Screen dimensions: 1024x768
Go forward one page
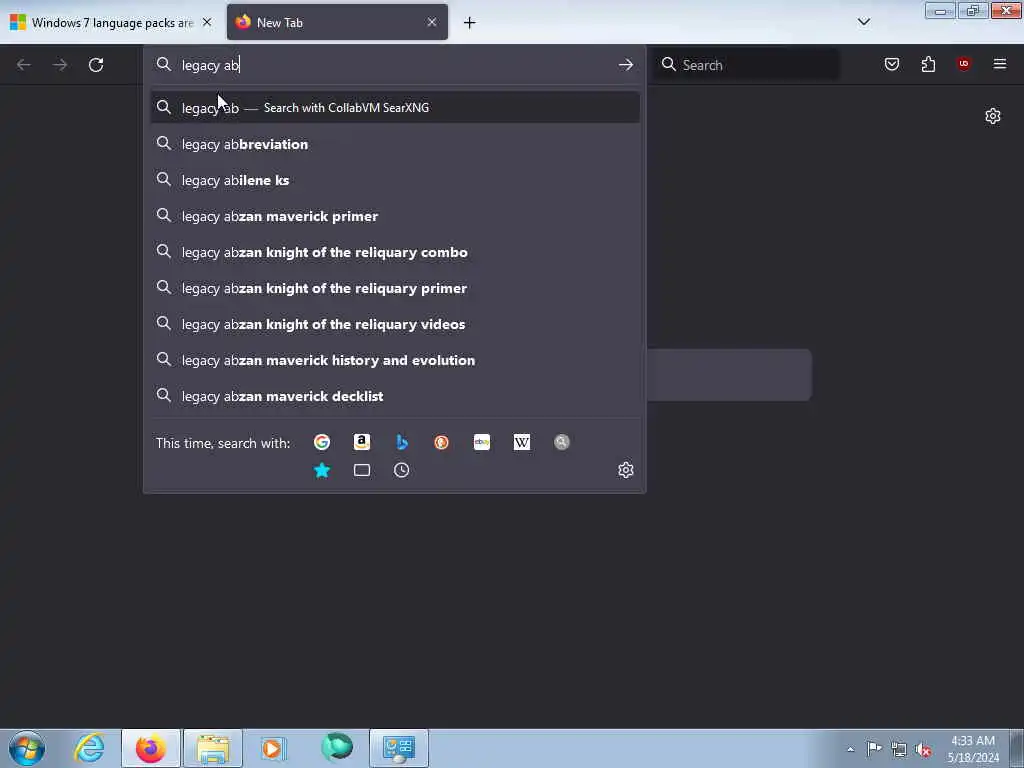pyautogui.click(x=60, y=65)
